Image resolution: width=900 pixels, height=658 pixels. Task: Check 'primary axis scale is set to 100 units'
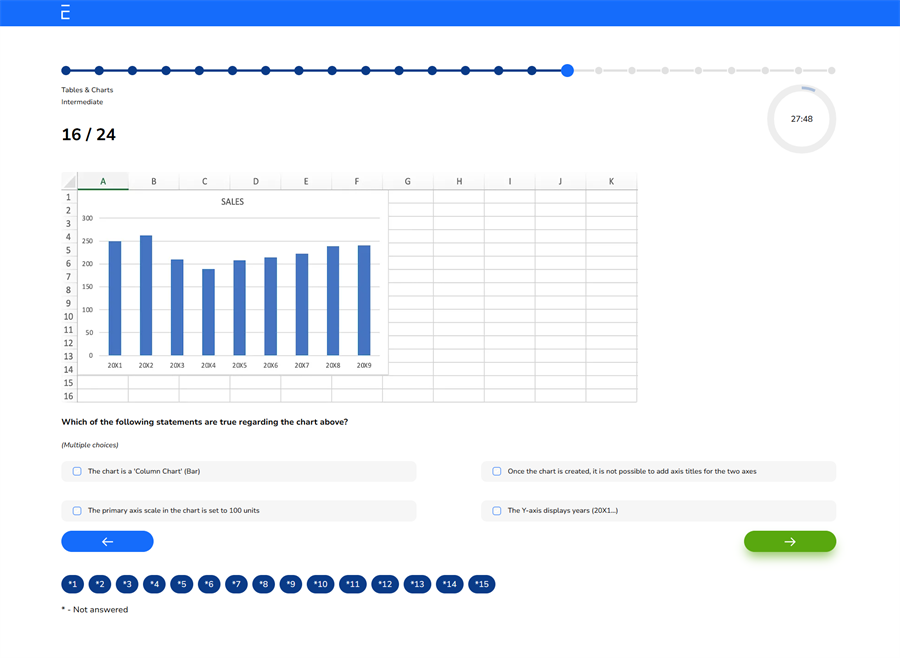click(77, 510)
